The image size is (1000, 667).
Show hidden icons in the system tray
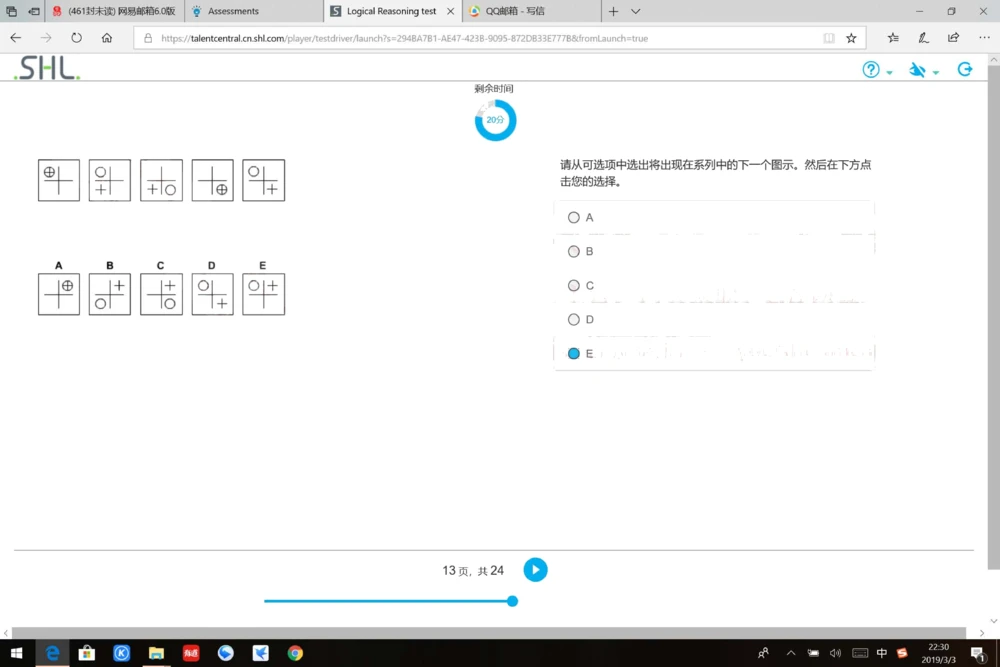click(x=791, y=653)
